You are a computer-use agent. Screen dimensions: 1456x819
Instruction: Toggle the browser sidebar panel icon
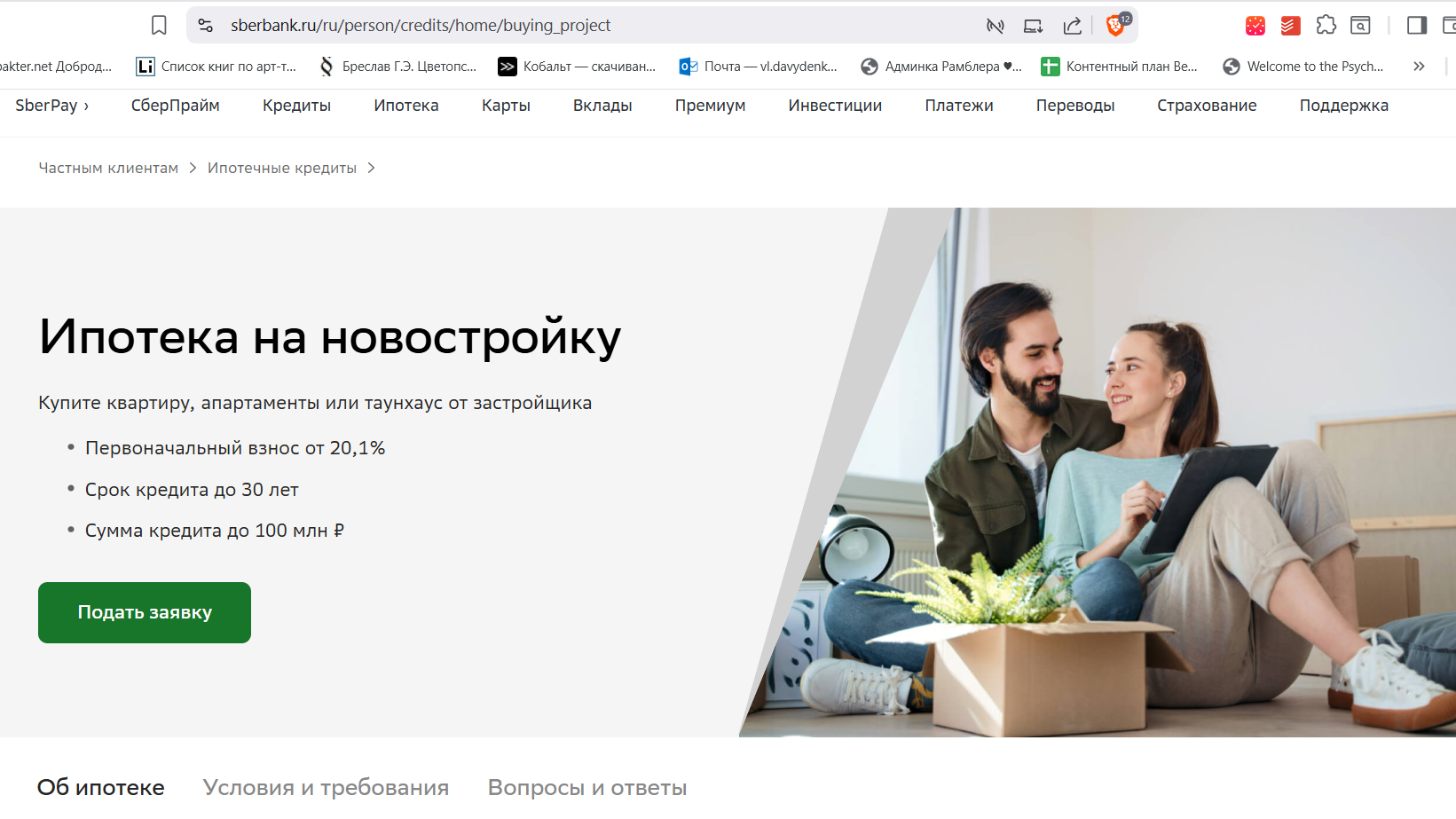click(1417, 26)
